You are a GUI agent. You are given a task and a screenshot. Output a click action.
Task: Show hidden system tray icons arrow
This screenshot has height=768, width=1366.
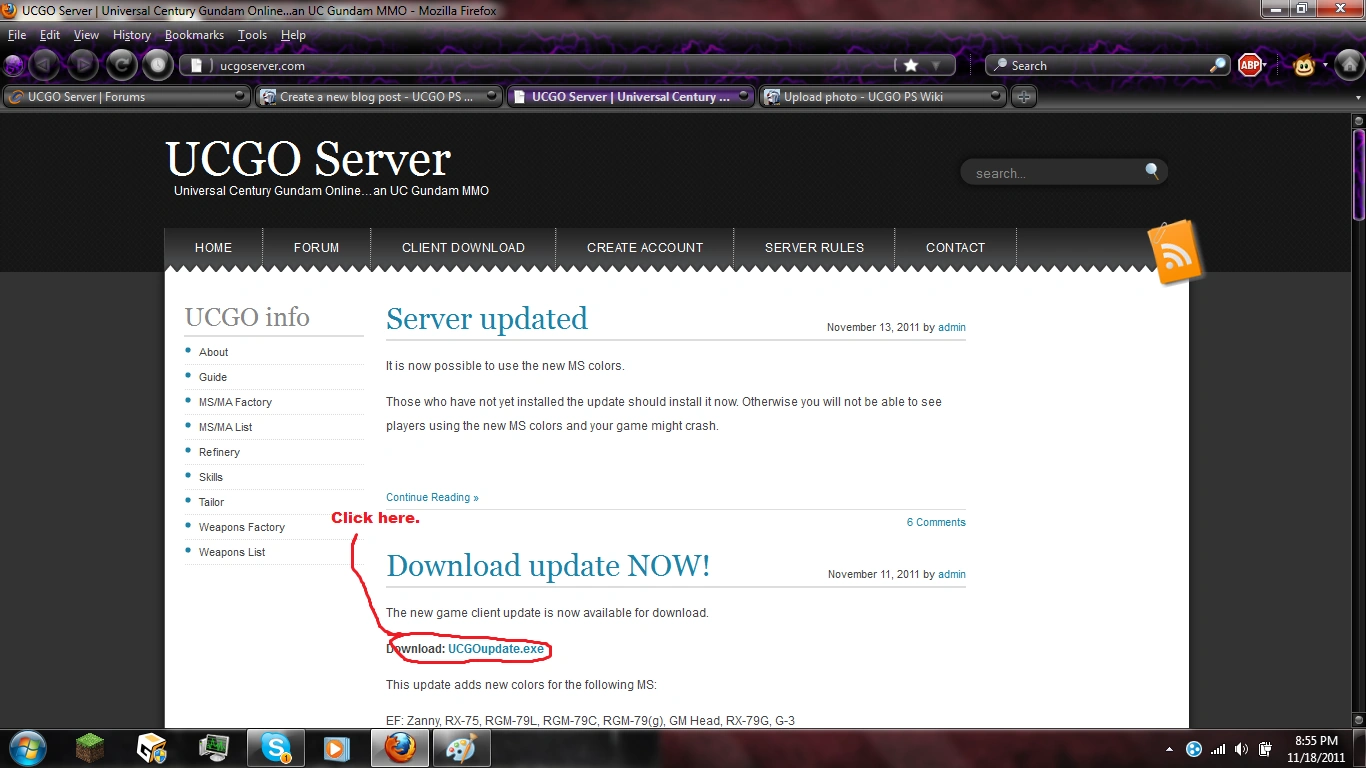[1169, 749]
